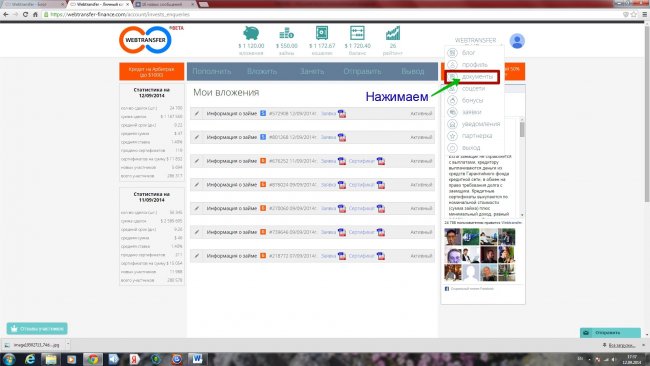650x366 pixels.
Task: Open Microsoft Word from the taskbar
Action: click(197, 359)
